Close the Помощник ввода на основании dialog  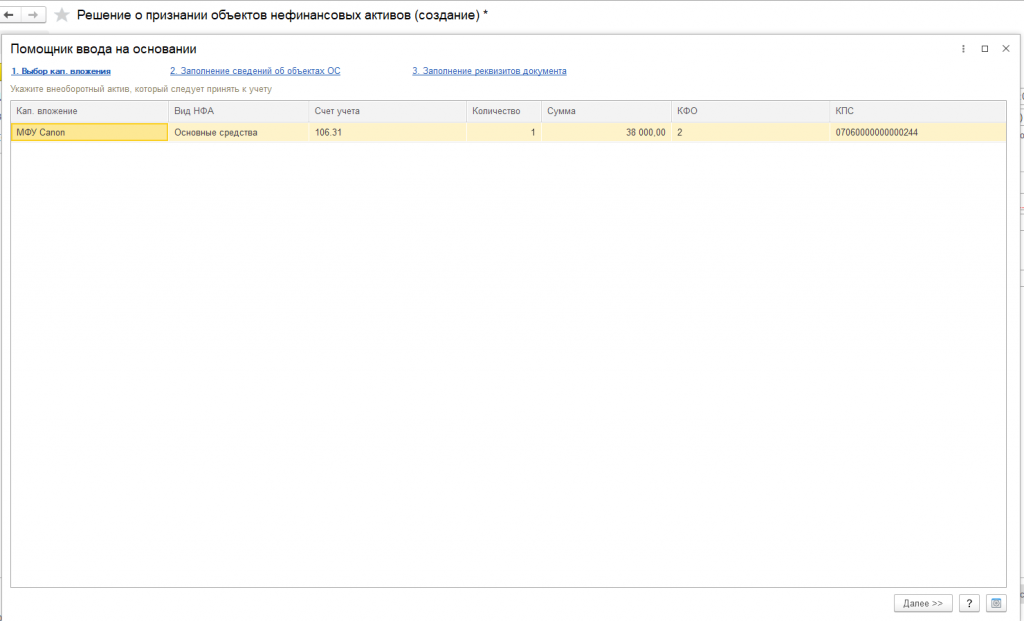1006,49
